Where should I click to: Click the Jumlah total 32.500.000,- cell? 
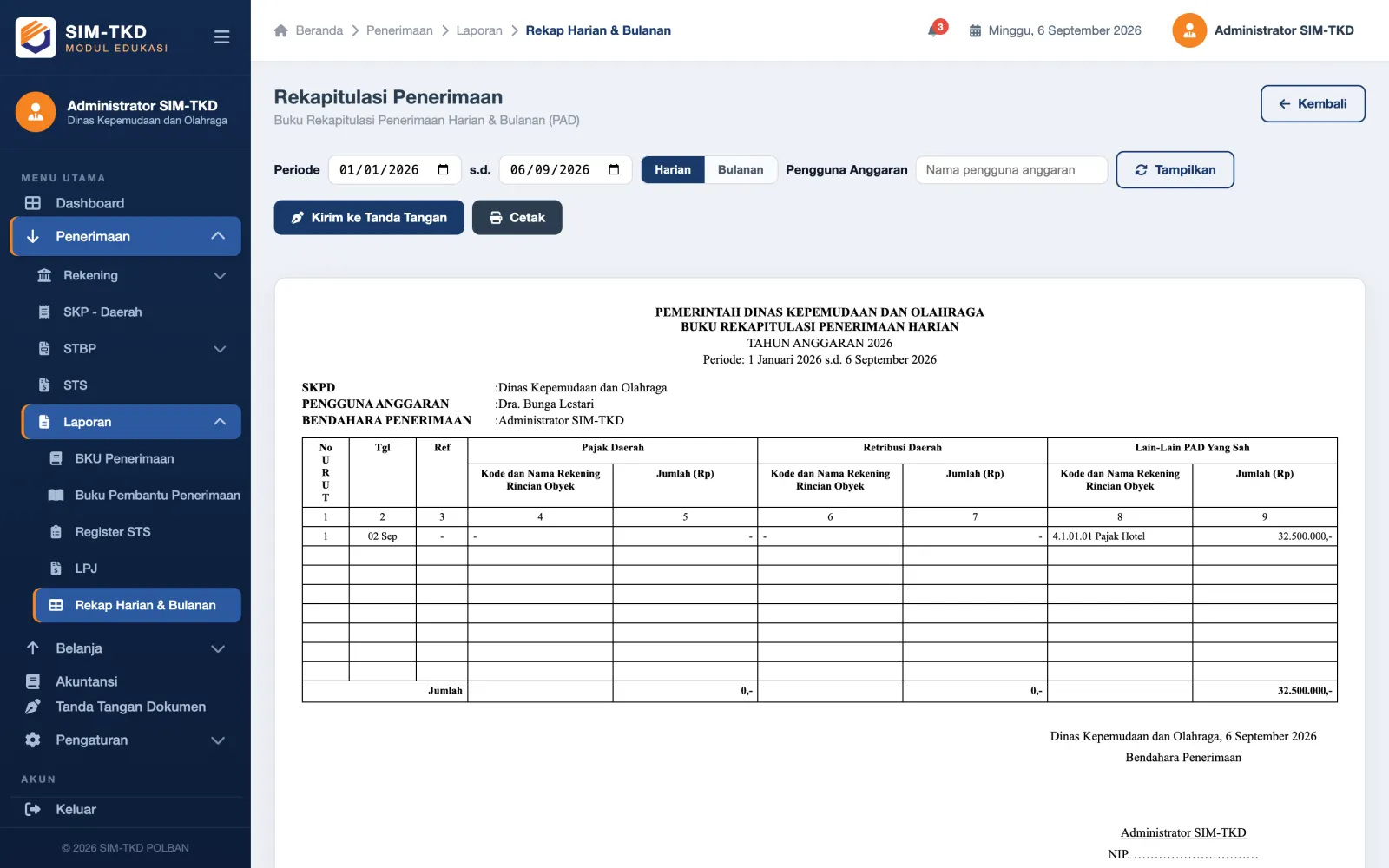[1265, 691]
